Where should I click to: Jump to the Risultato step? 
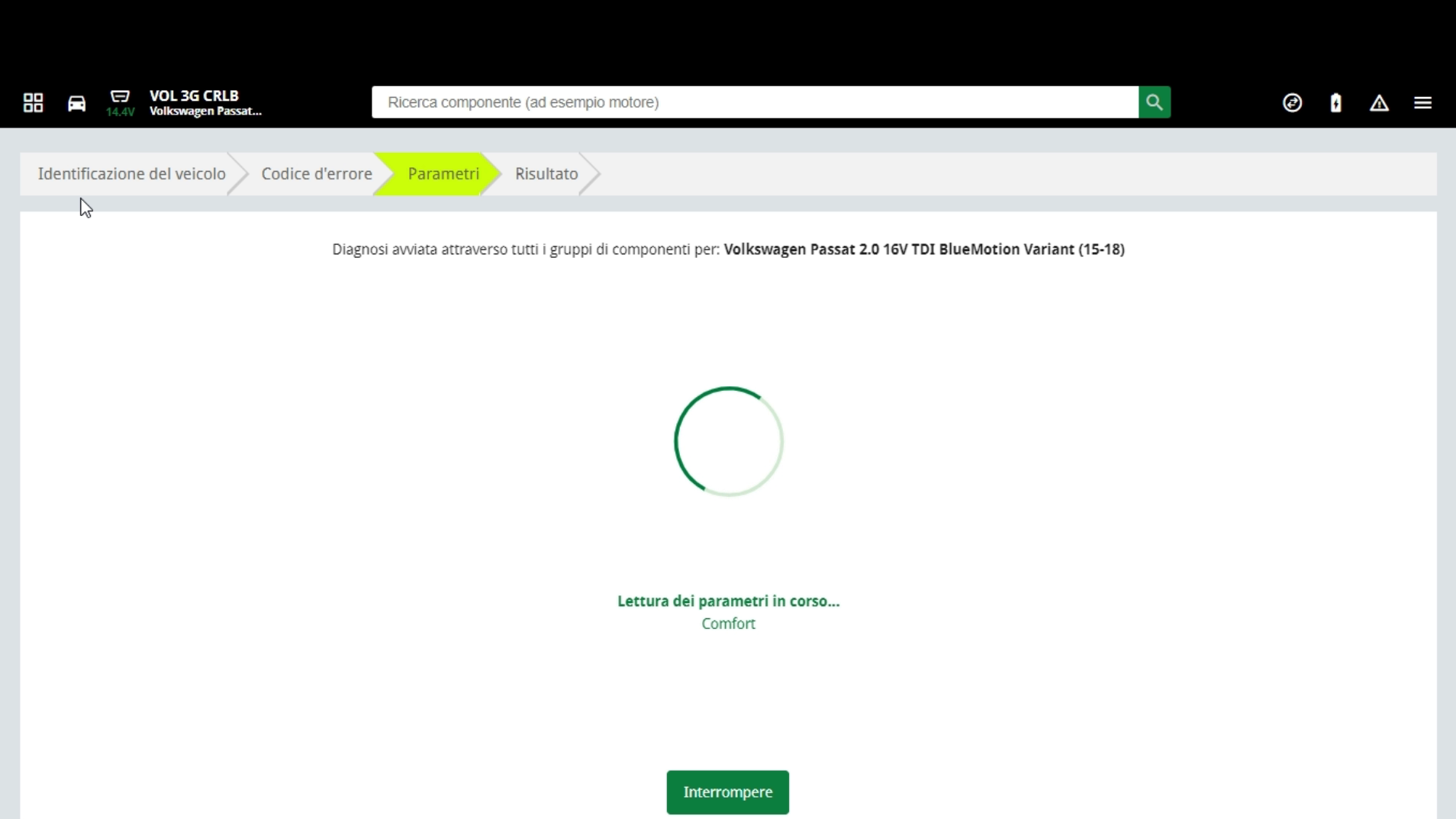(546, 174)
